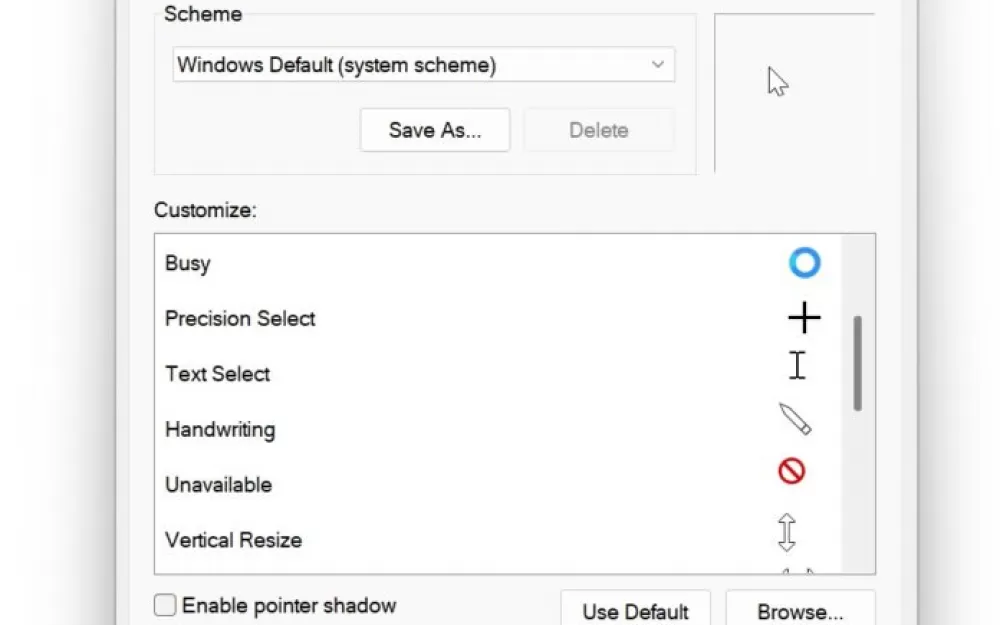The width and height of the screenshot is (1000, 625).
Task: Open the Scheme dropdown arrow
Action: pyautogui.click(x=658, y=64)
